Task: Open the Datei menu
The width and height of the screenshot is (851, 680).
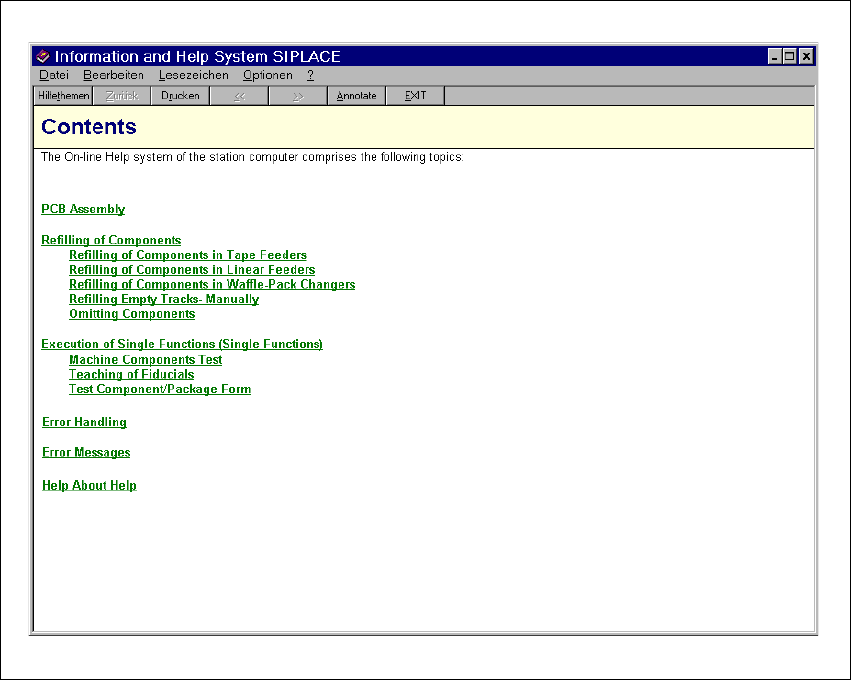Action: [x=54, y=75]
